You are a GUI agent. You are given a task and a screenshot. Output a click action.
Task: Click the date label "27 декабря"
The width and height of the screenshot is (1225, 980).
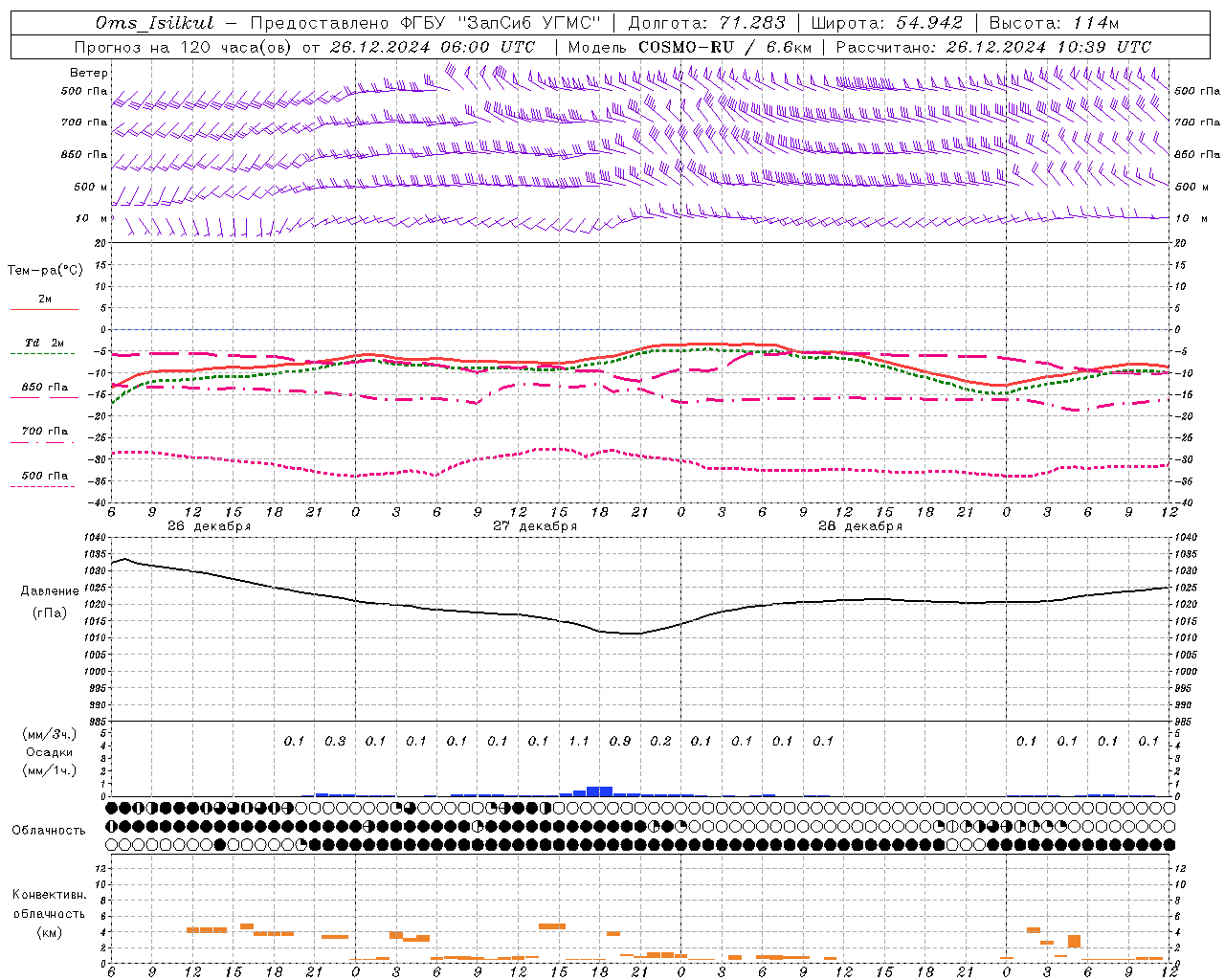[535, 526]
